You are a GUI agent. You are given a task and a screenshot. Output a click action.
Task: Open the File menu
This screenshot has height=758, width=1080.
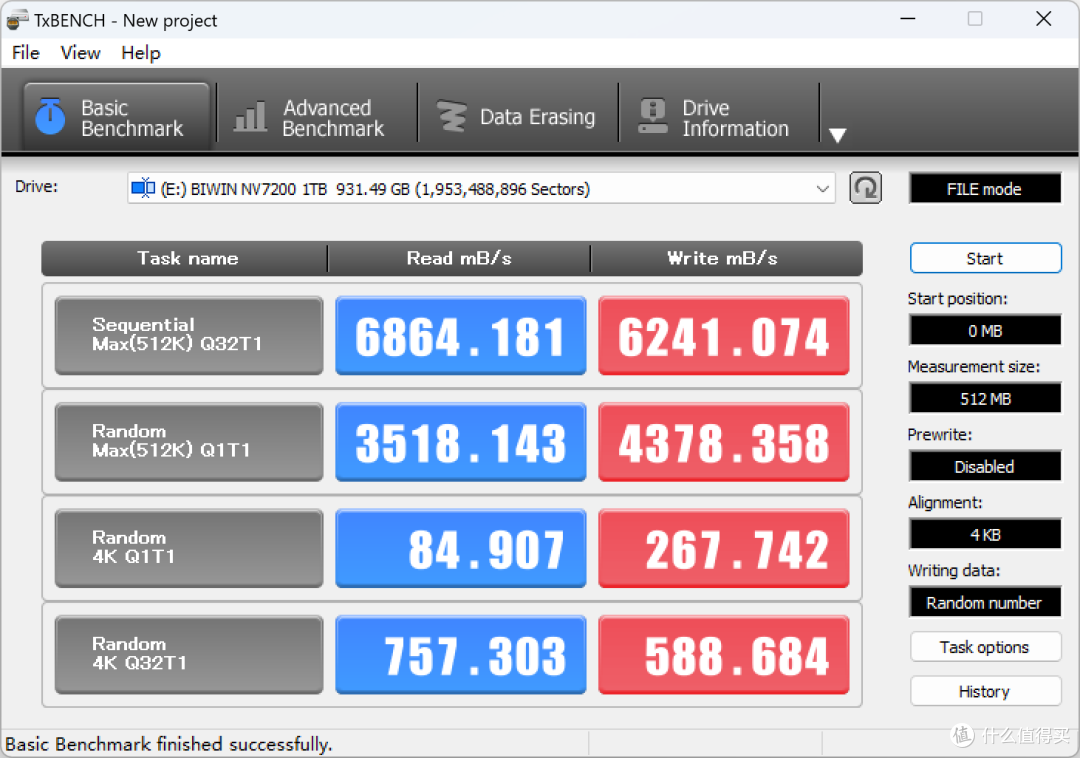coord(26,53)
